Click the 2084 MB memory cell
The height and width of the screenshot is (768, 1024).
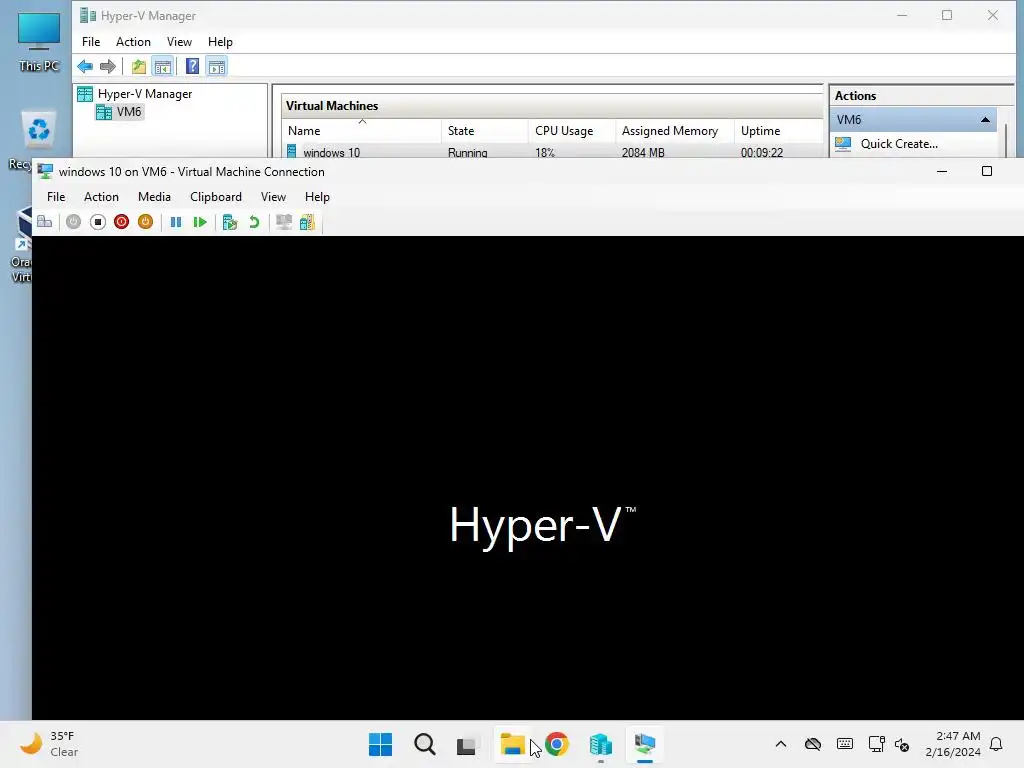643,153
